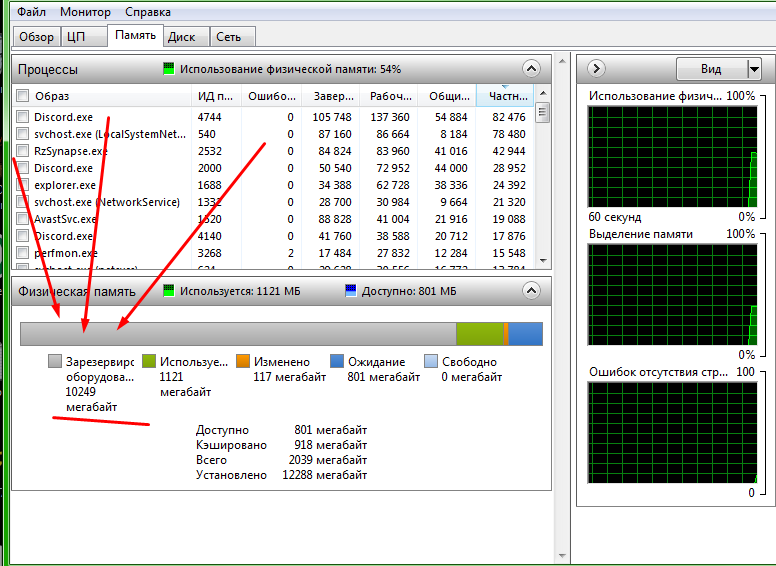Sort by the Общи... column header

[x=447, y=96]
